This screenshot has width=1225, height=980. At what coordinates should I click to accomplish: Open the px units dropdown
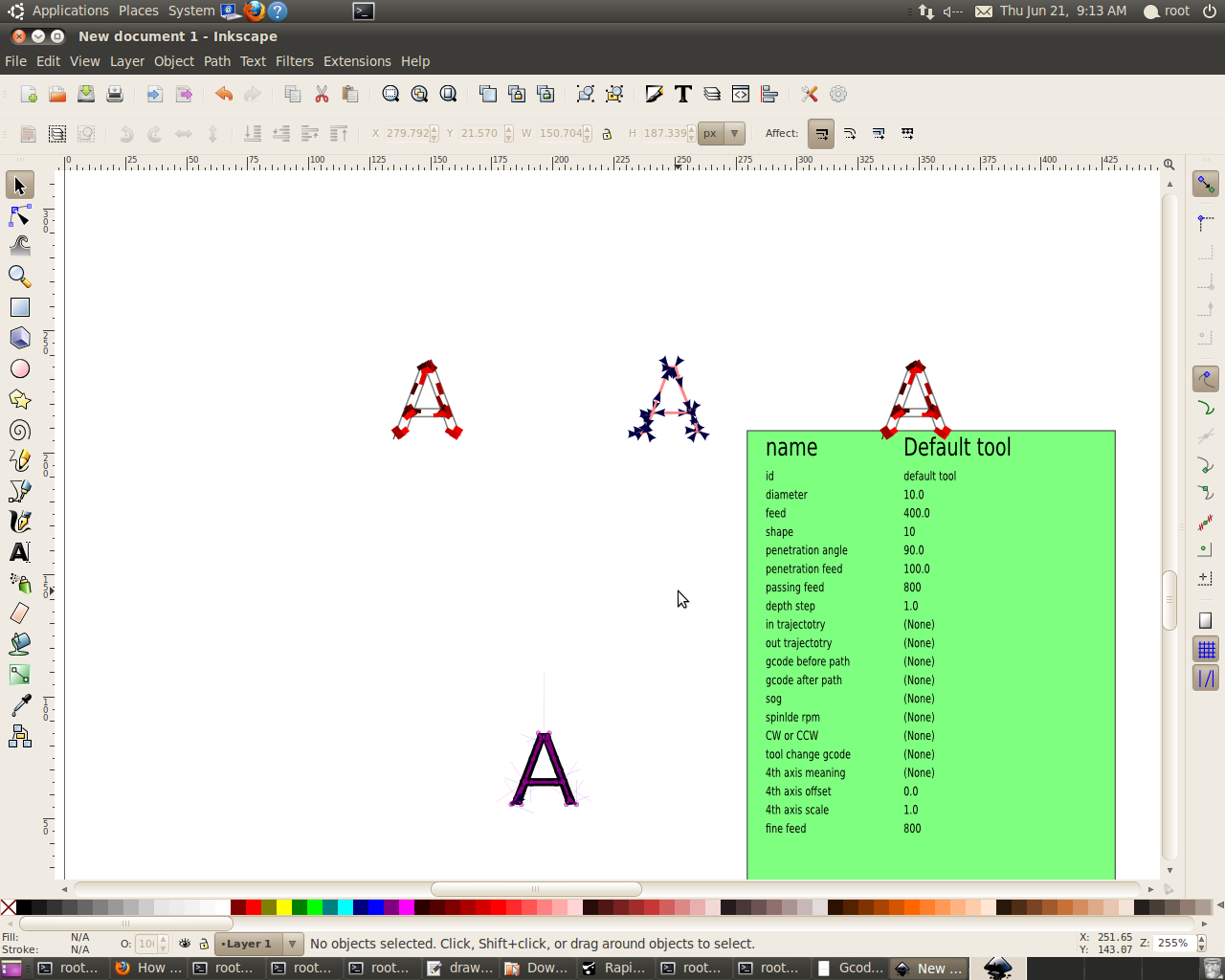[722, 134]
